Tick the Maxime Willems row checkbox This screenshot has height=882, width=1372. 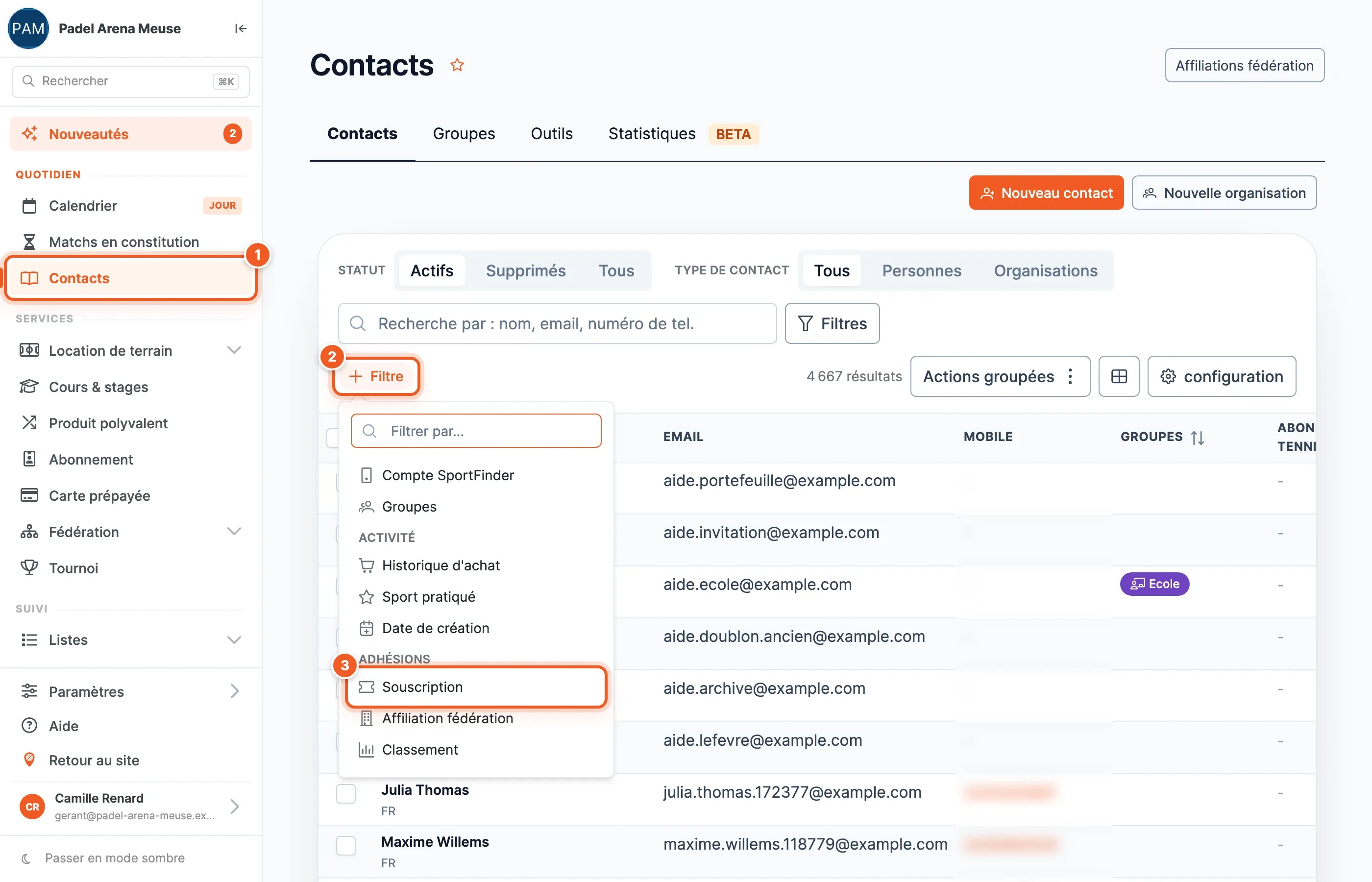click(346, 845)
